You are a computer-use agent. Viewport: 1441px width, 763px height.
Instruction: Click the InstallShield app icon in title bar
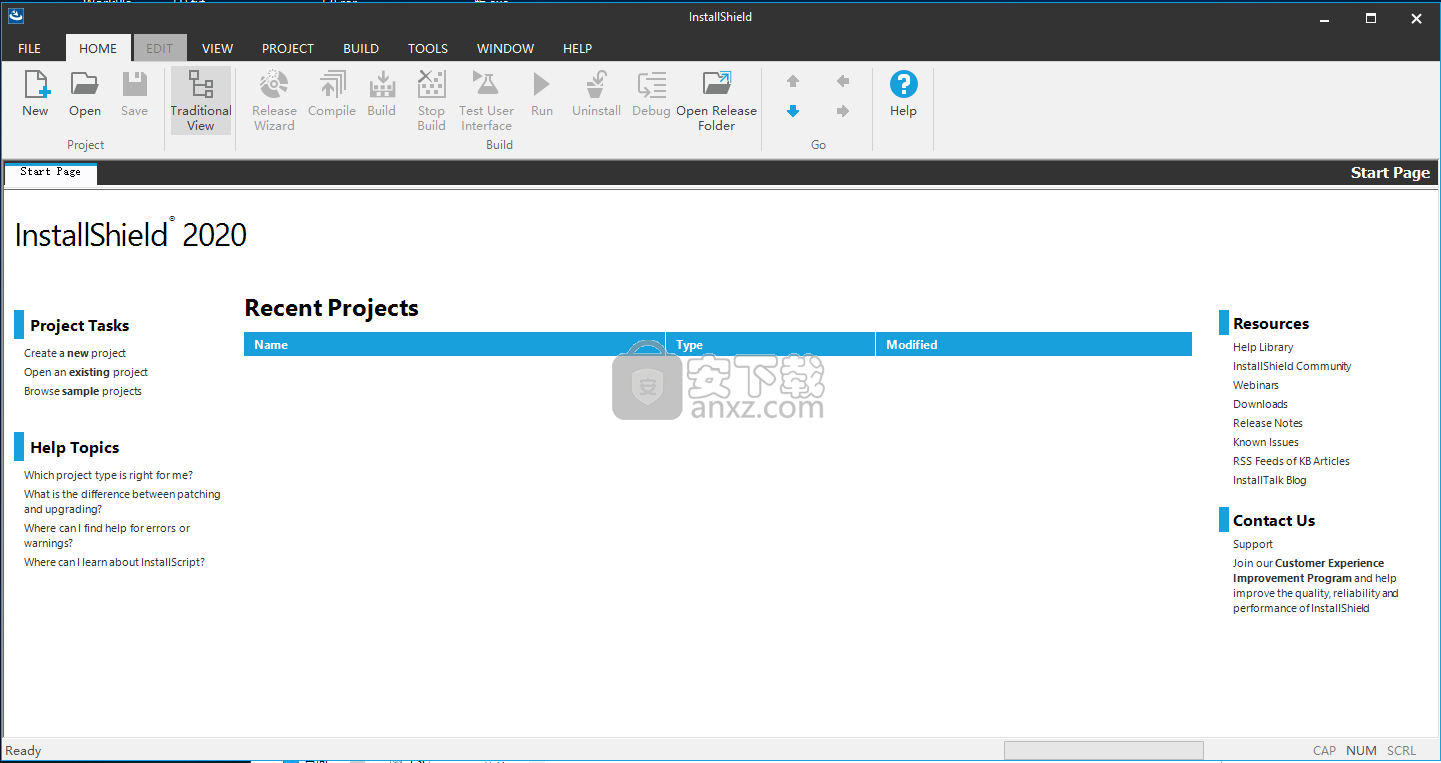16,15
